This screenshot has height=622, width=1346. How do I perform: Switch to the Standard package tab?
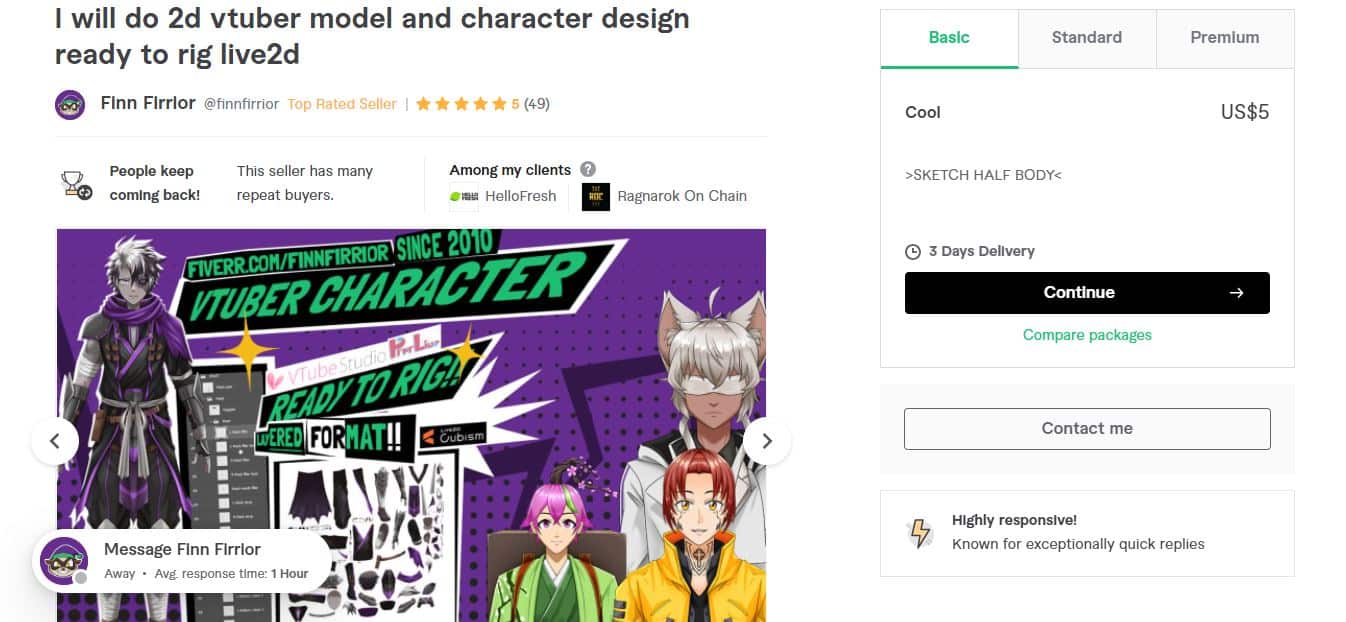[x=1086, y=37]
